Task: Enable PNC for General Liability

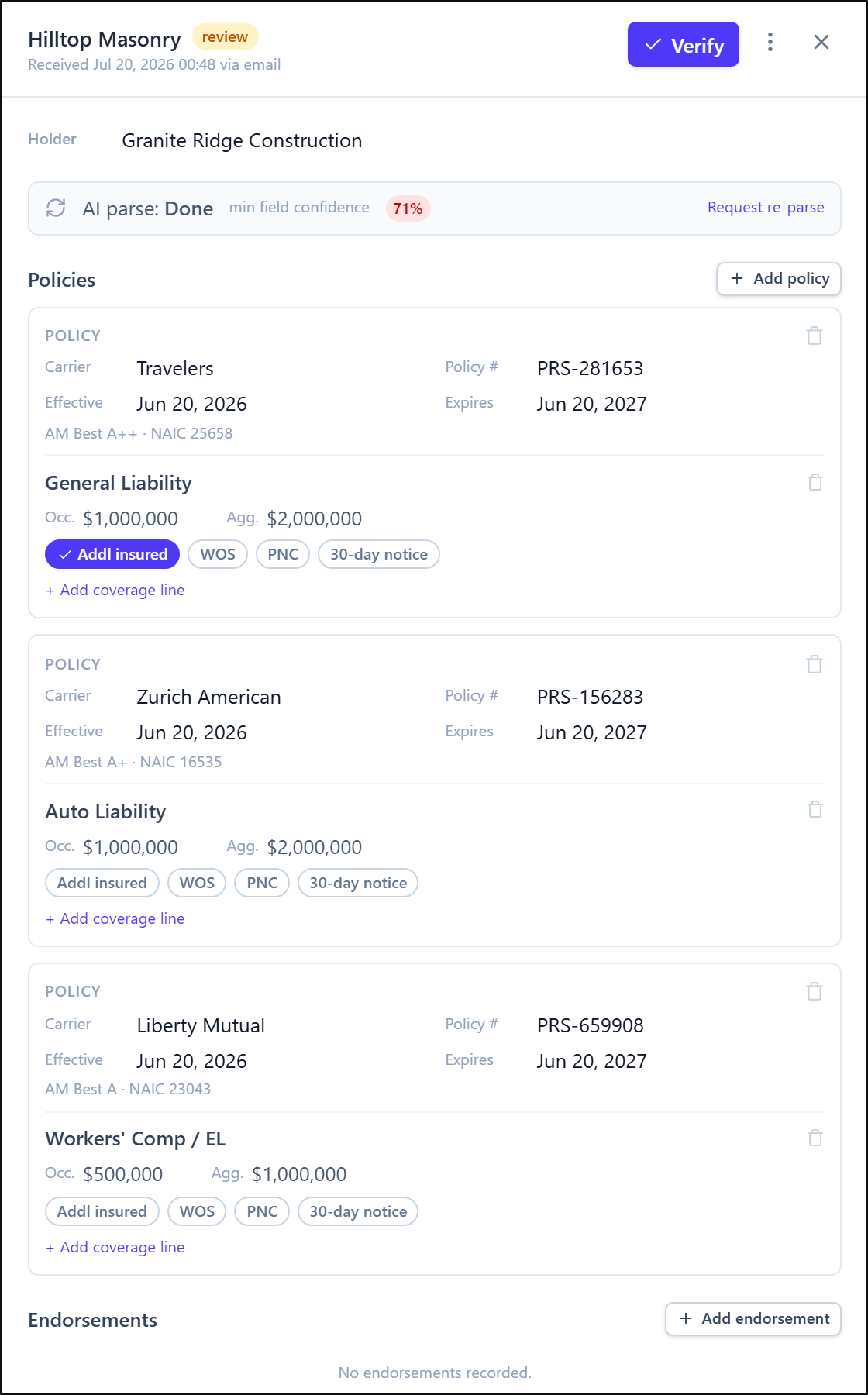Action: point(283,554)
